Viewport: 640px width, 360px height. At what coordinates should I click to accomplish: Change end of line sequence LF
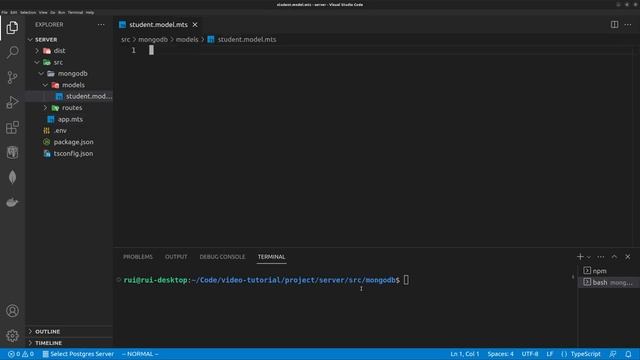(x=550, y=354)
